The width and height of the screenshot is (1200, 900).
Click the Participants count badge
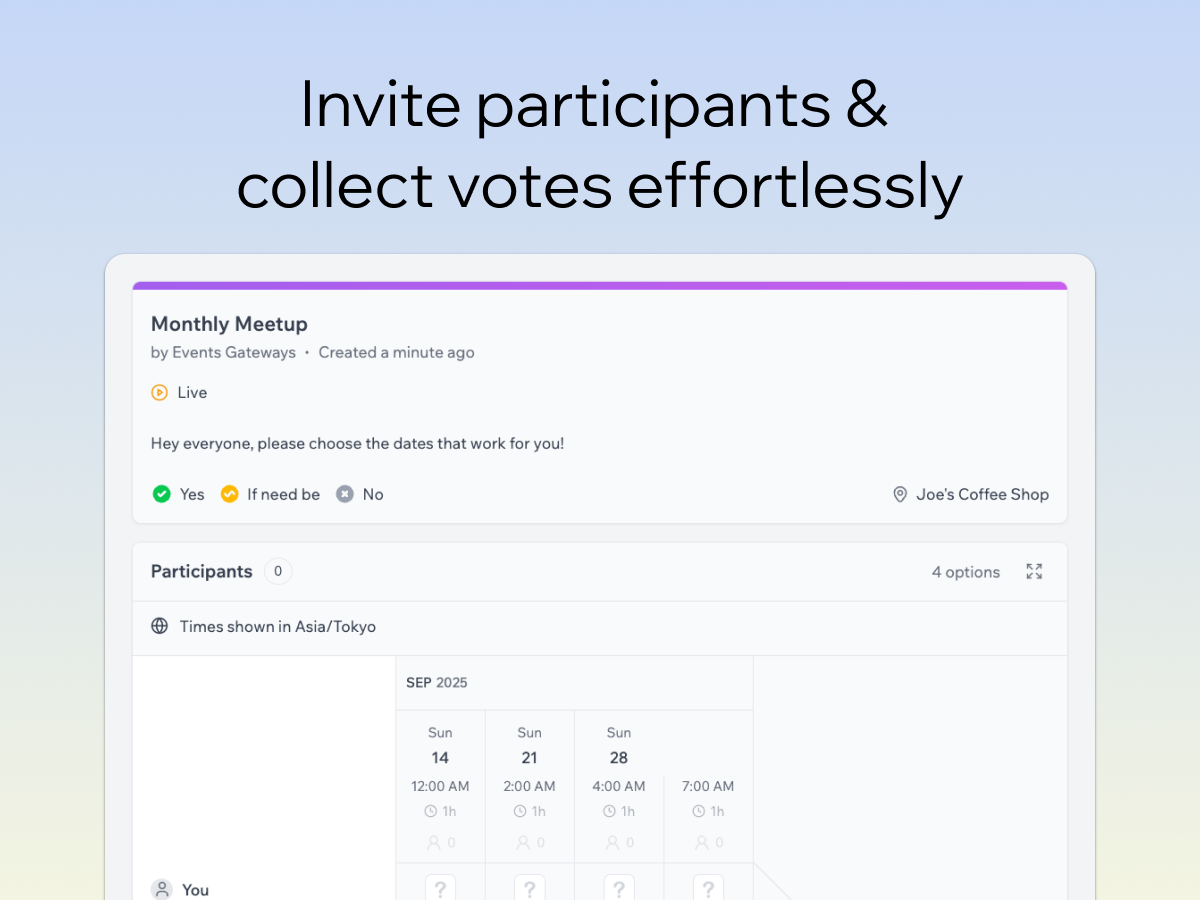(278, 572)
